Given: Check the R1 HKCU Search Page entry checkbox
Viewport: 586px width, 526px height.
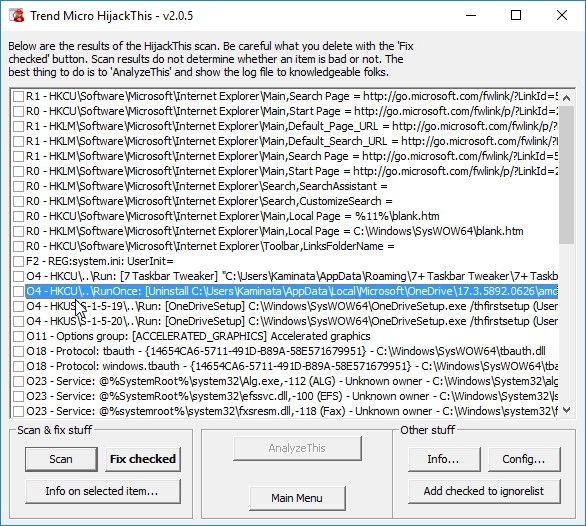Looking at the screenshot, I should tap(18, 96).
